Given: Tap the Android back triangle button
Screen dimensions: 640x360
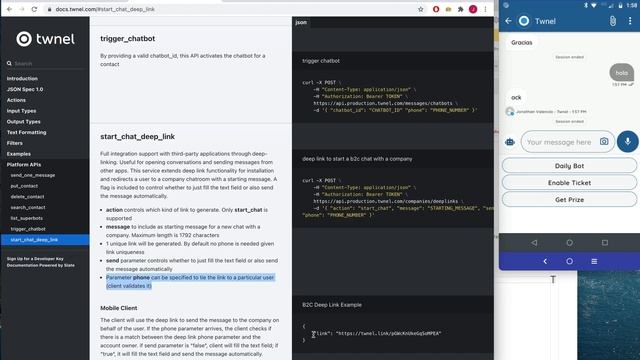Looking at the screenshot, I should click(x=534, y=242).
